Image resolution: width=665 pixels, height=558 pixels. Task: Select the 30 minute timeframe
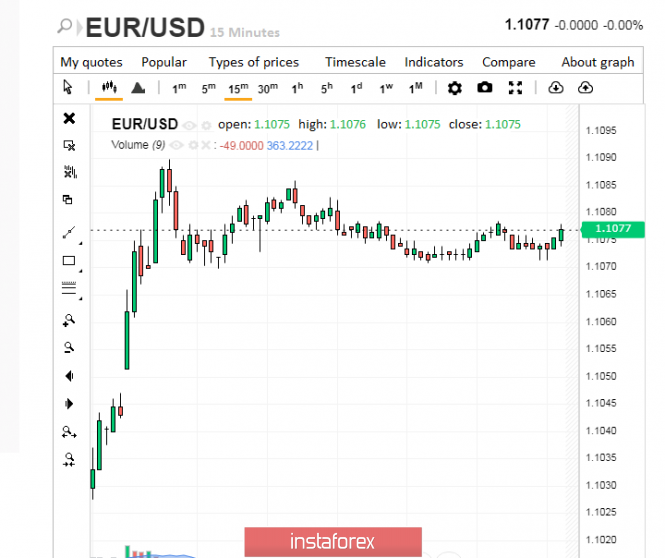click(x=268, y=89)
